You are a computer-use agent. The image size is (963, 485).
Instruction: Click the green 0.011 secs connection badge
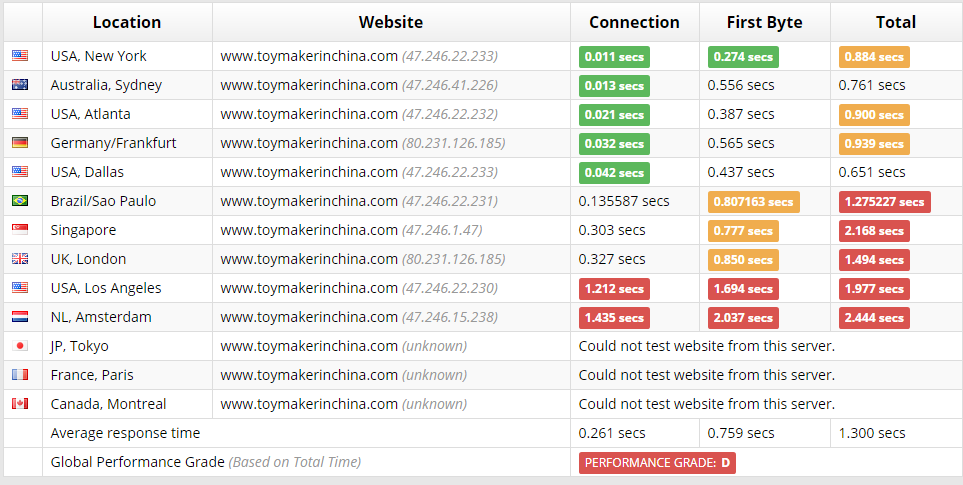pos(614,56)
